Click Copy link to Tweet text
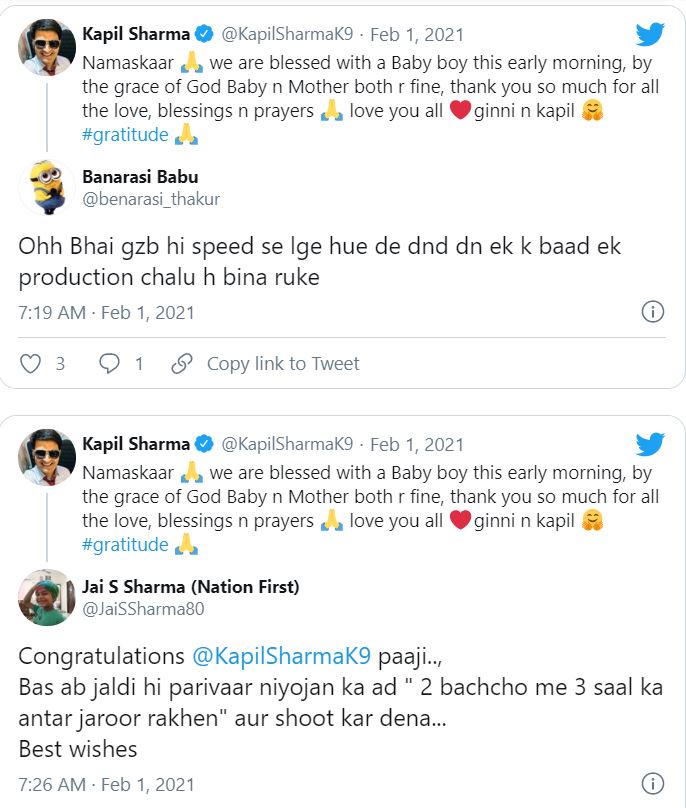 pyautogui.click(x=283, y=363)
